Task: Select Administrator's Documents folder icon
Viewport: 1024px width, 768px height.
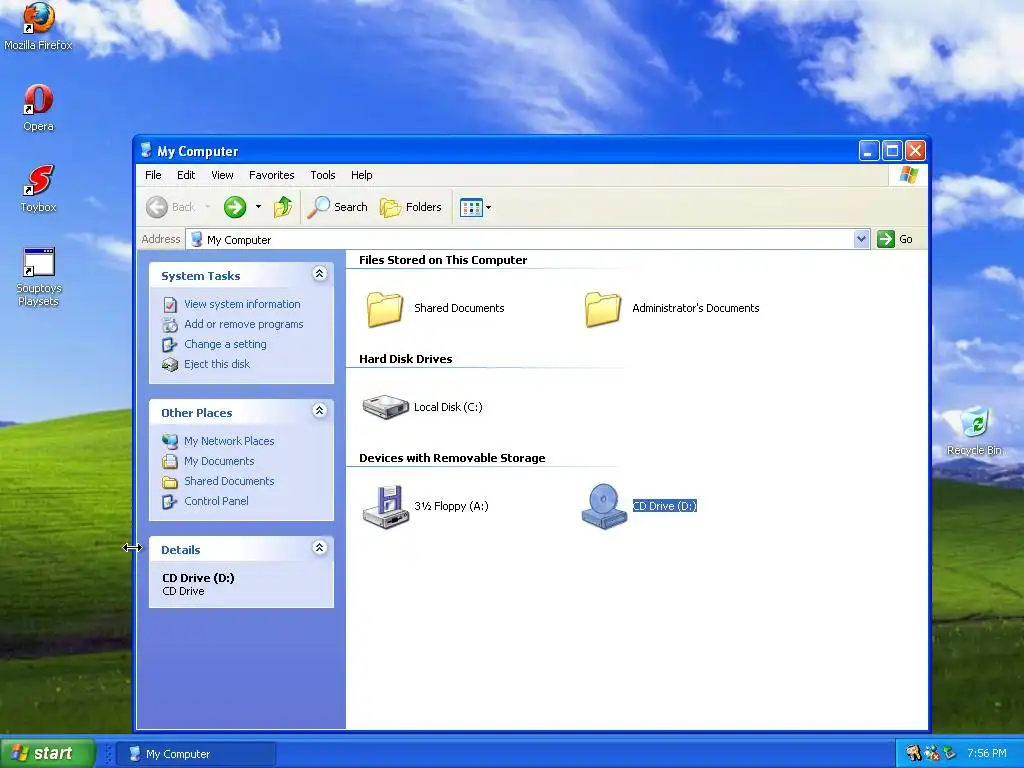Action: click(603, 309)
